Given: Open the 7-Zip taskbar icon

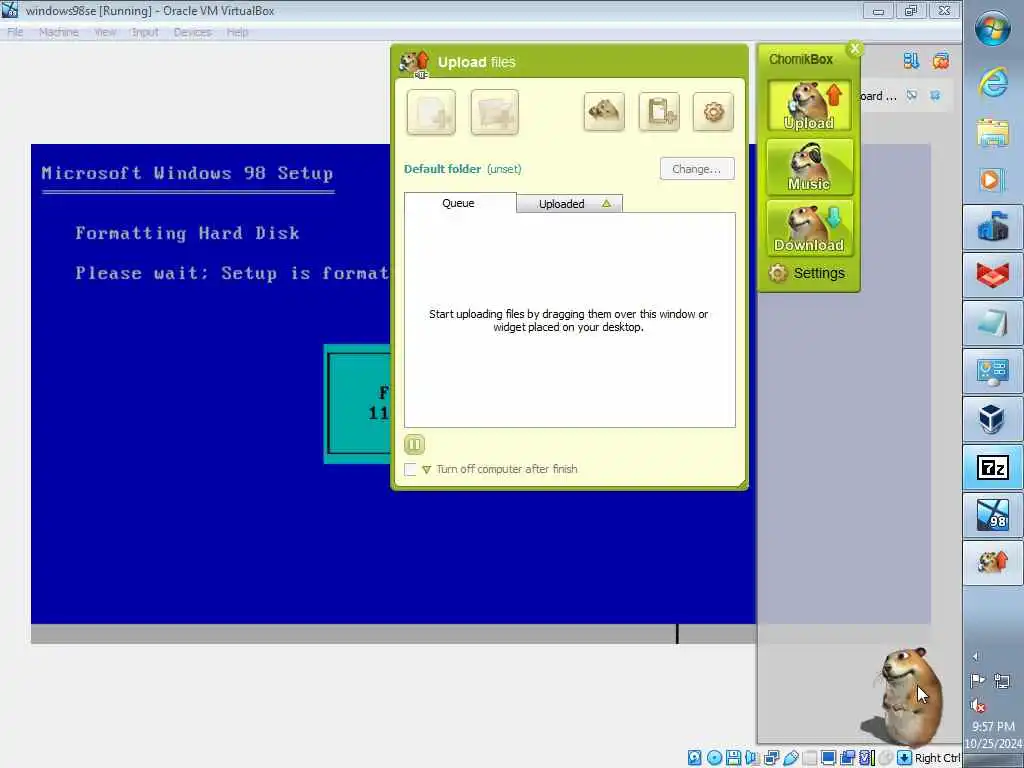Looking at the screenshot, I should (993, 467).
